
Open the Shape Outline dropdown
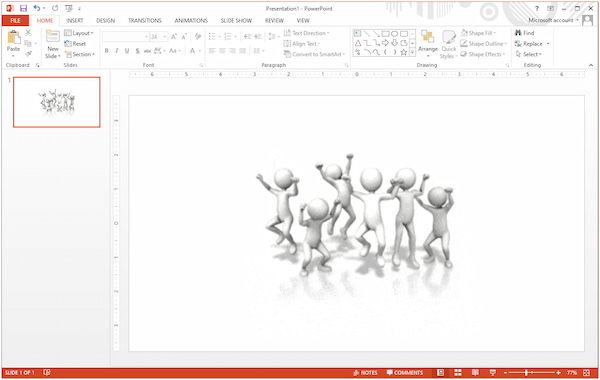(x=483, y=44)
